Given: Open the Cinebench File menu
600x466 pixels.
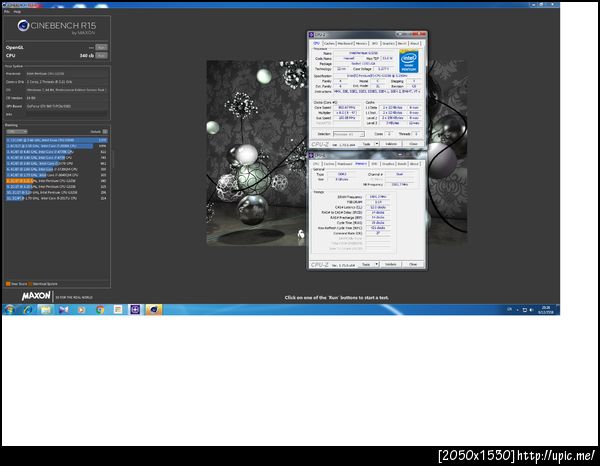Looking at the screenshot, I should coord(7,12).
